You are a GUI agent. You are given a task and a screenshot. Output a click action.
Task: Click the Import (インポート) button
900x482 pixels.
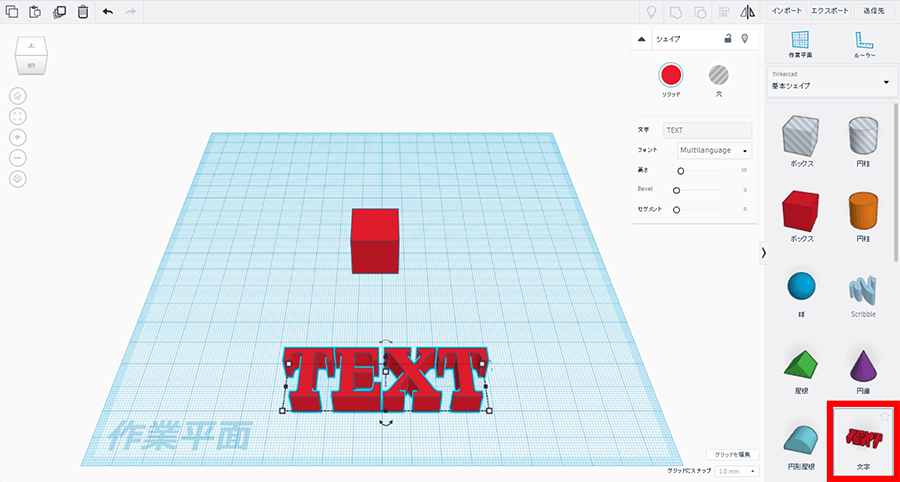[x=786, y=11]
